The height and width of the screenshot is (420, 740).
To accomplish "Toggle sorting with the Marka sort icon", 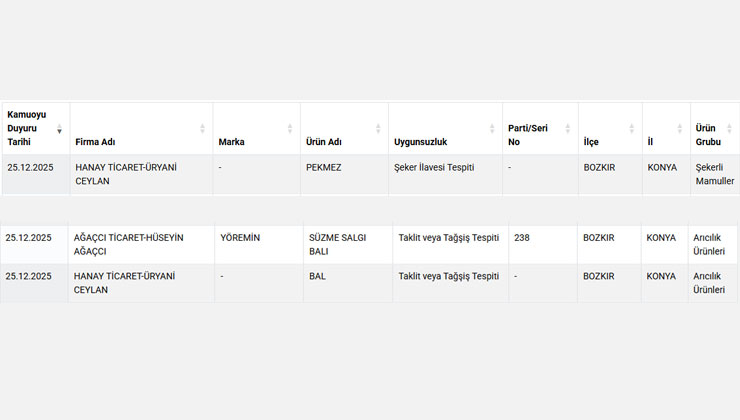I will click(290, 129).
